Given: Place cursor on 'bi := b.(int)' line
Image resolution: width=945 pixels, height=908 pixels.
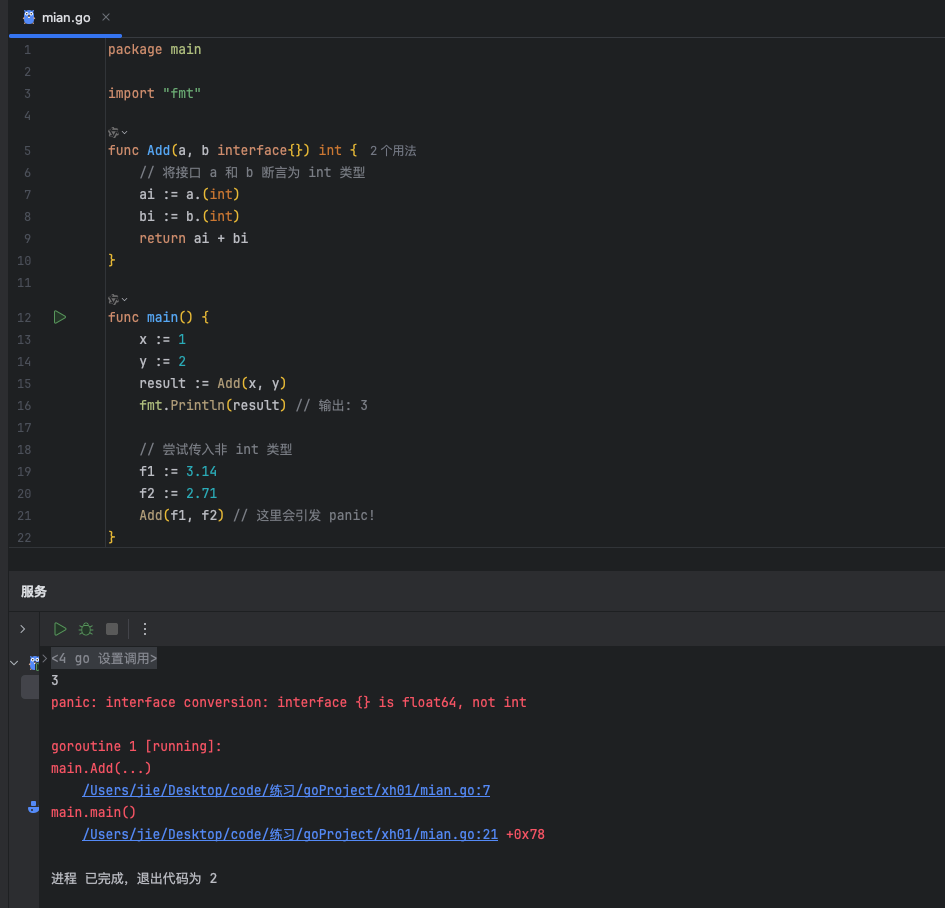Looking at the screenshot, I should (x=189, y=216).
